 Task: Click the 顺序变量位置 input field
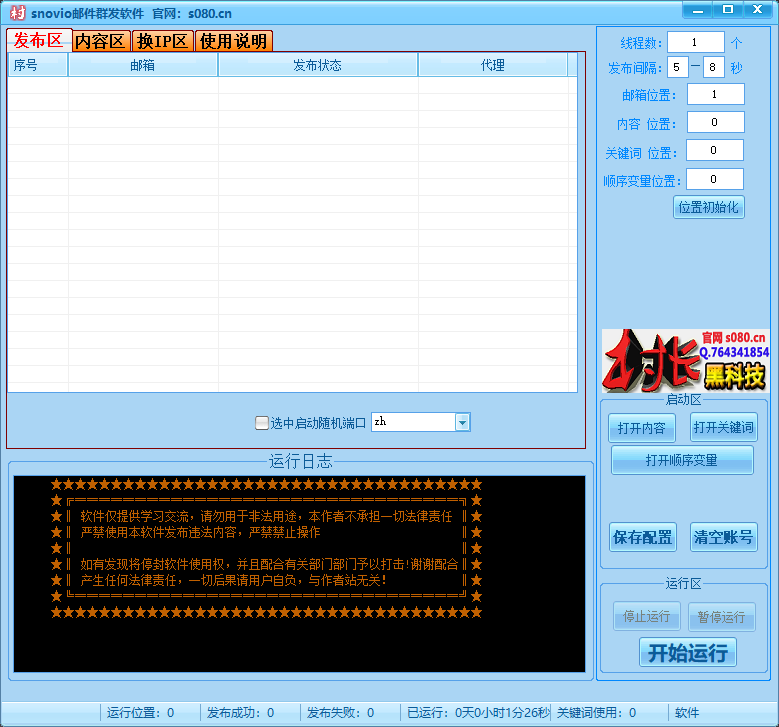(x=714, y=179)
